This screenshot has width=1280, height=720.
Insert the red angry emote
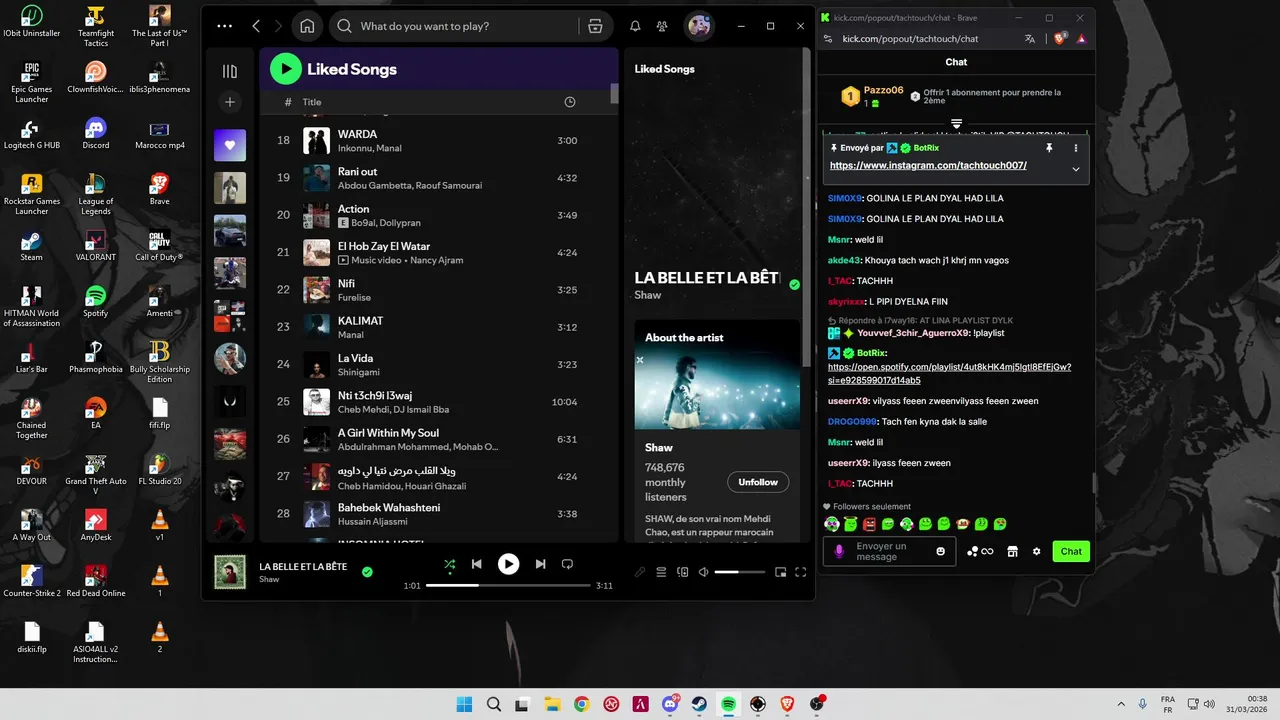[x=869, y=524]
